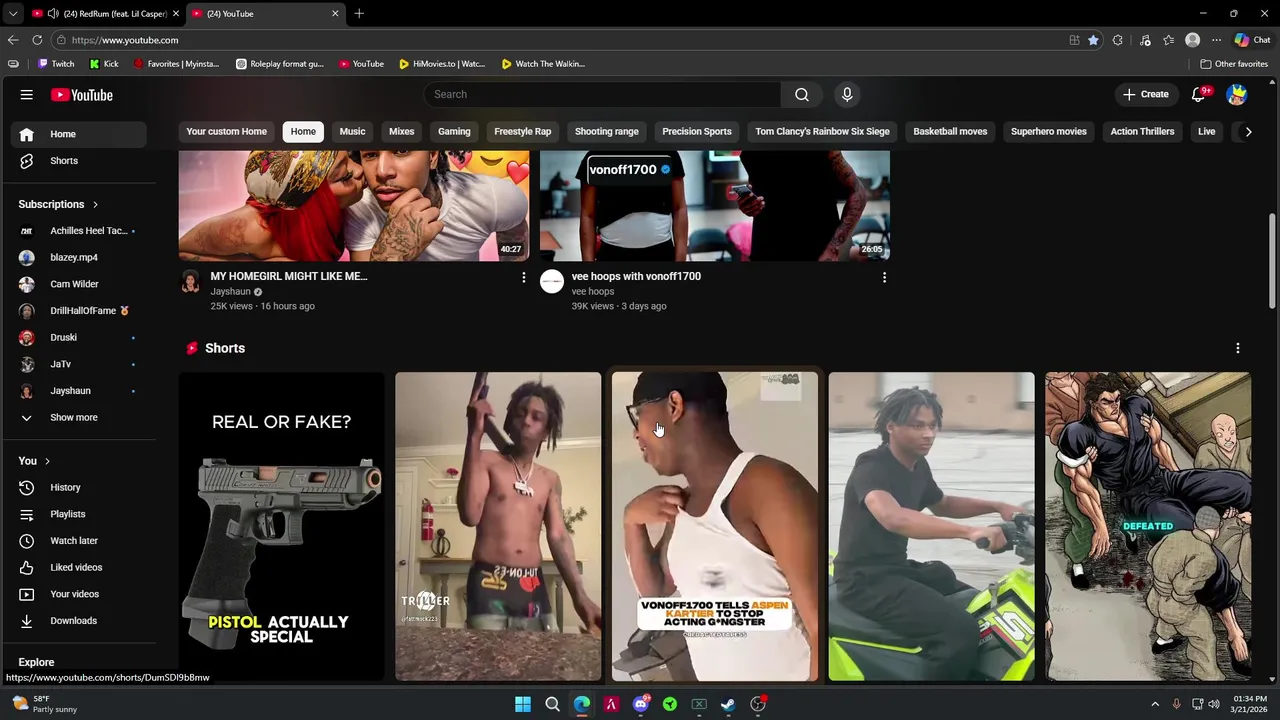Image resolution: width=1280 pixels, height=720 pixels.
Task: Open blazey.mp4 channel
Action: (x=77, y=257)
